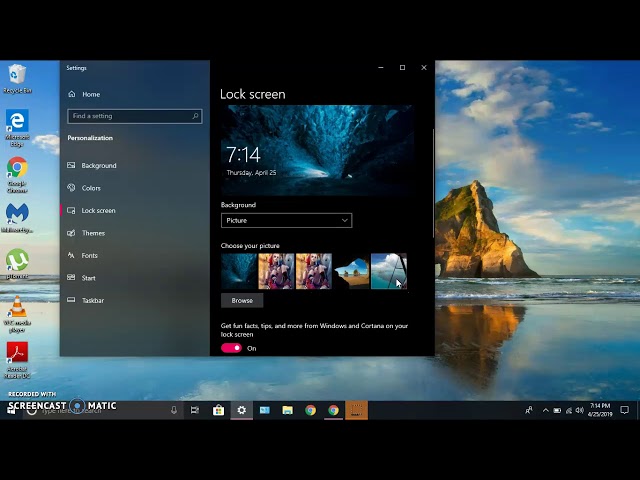Click the Personalization heading text
The height and width of the screenshot is (480, 640).
click(x=90, y=138)
